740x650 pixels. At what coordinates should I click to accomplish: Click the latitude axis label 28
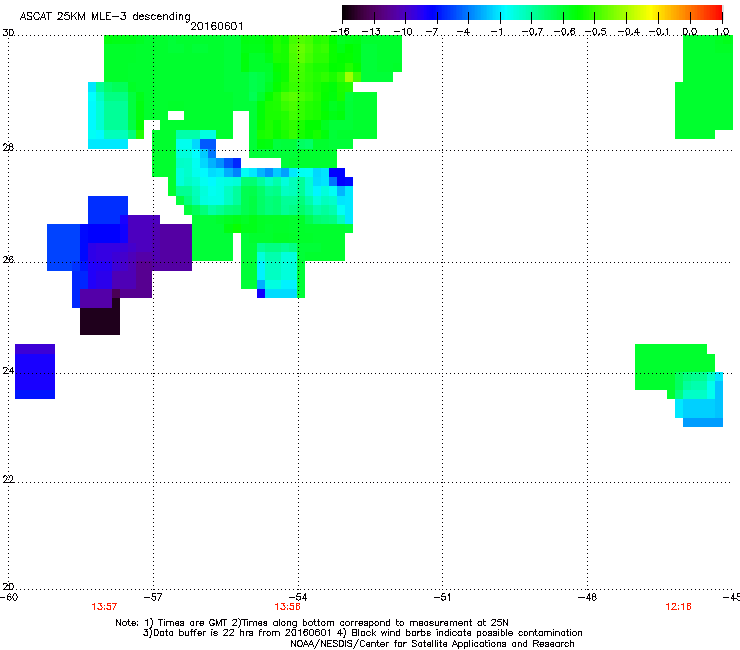coord(8,147)
